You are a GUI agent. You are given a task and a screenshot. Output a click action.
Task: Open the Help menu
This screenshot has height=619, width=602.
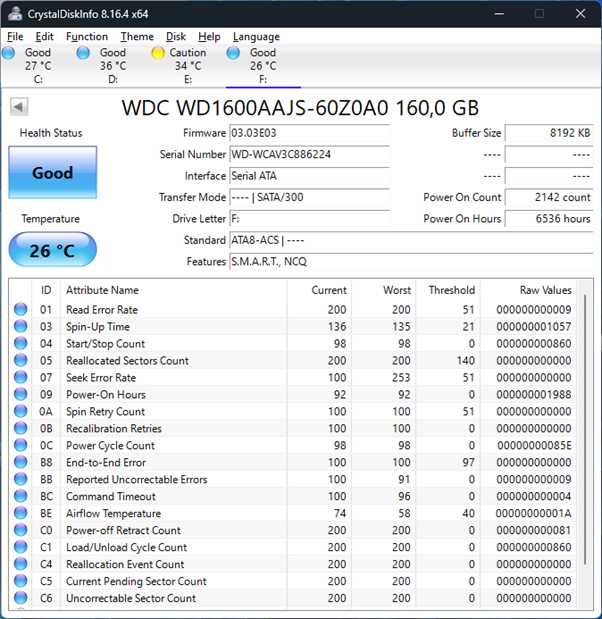pos(209,37)
